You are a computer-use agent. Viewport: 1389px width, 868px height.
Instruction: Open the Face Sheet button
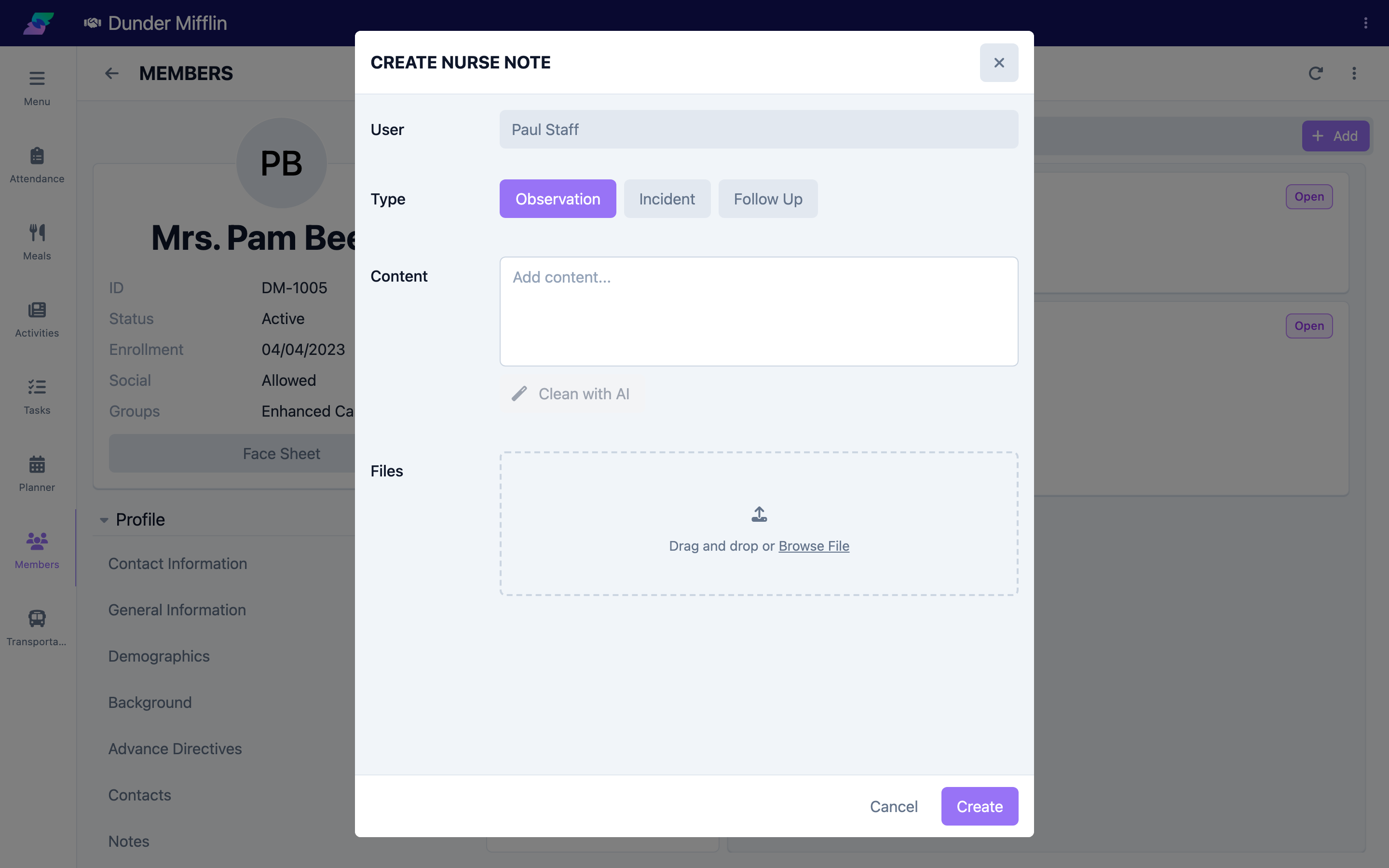pyautogui.click(x=281, y=453)
